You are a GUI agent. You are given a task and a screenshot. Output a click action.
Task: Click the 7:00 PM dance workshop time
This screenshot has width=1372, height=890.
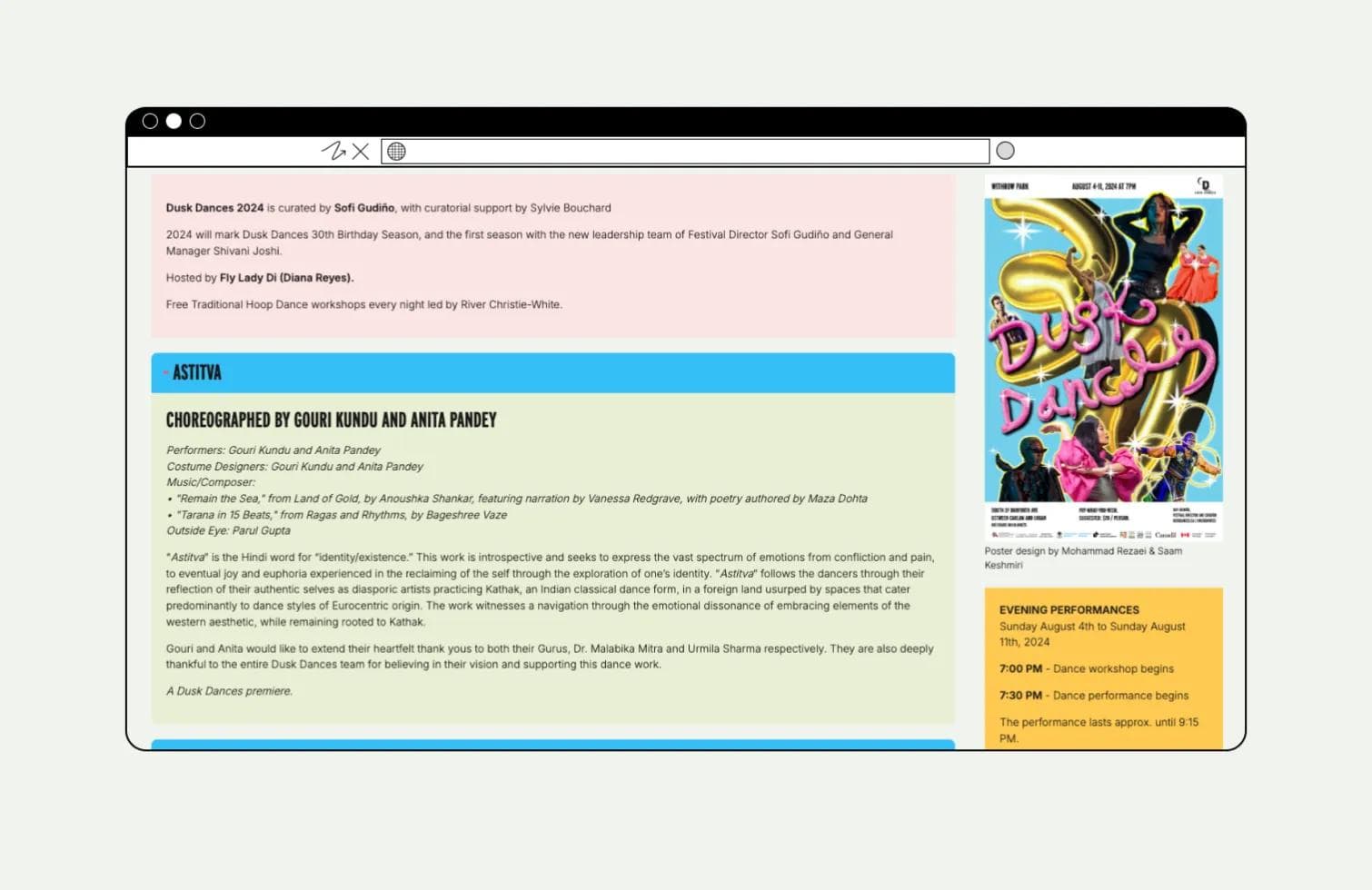[x=1020, y=668]
